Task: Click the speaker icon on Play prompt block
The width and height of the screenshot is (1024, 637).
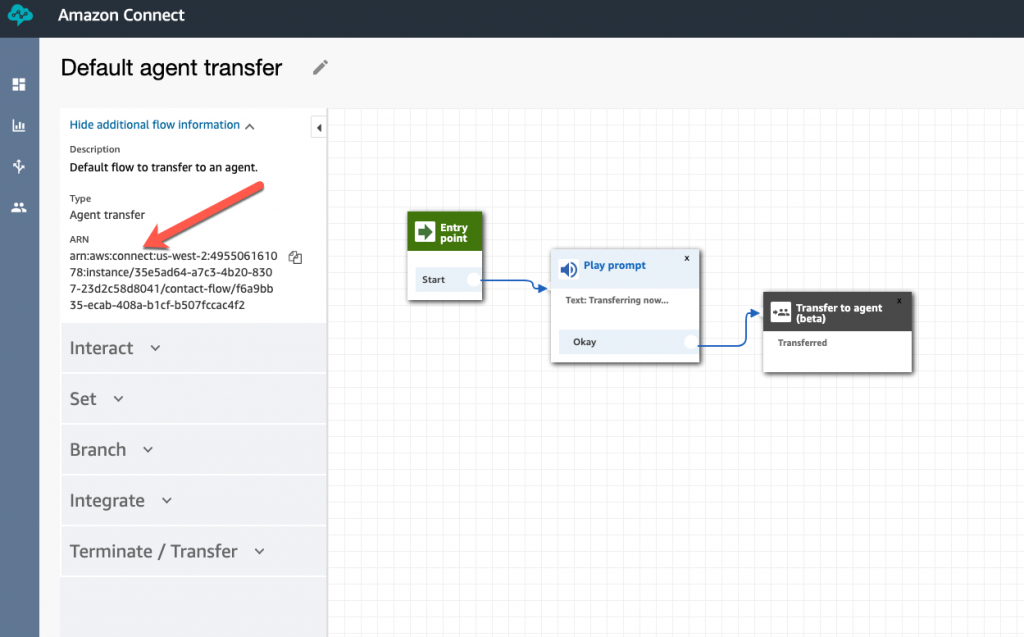Action: tap(568, 269)
